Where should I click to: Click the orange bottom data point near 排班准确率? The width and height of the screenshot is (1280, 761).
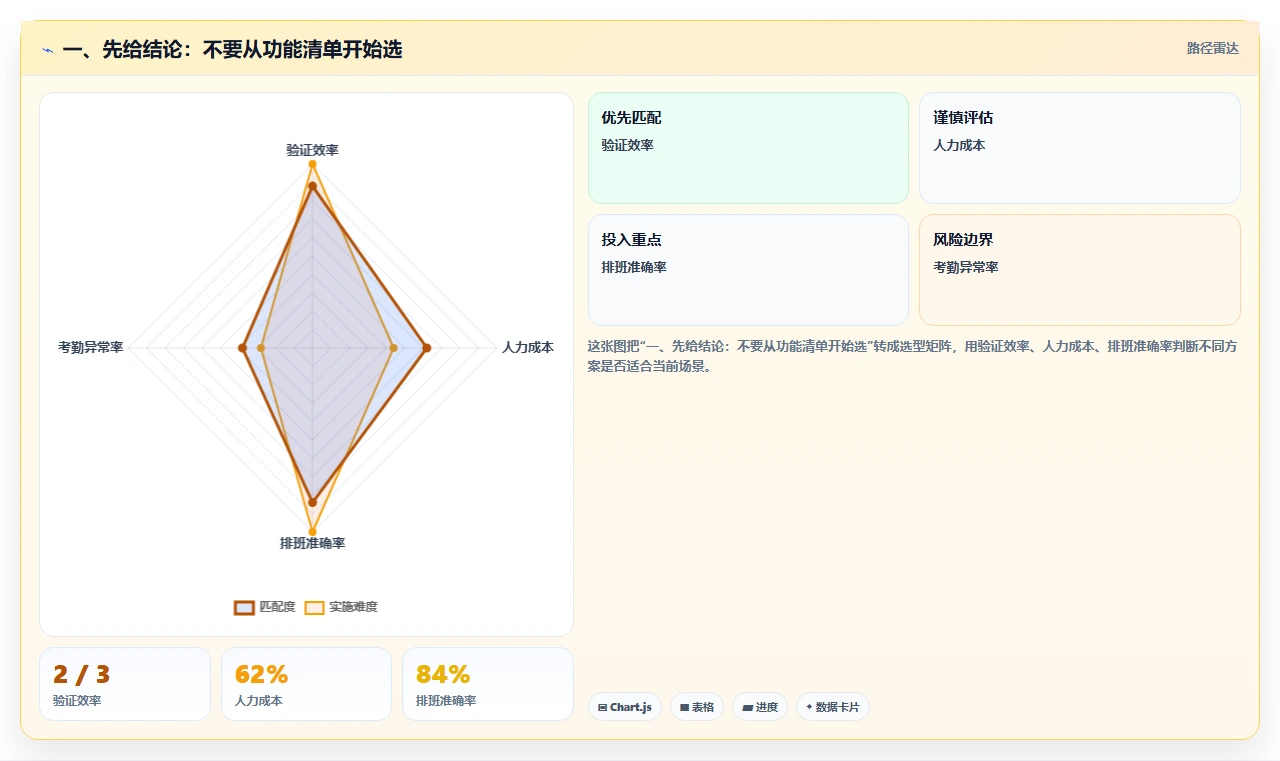pos(312,531)
